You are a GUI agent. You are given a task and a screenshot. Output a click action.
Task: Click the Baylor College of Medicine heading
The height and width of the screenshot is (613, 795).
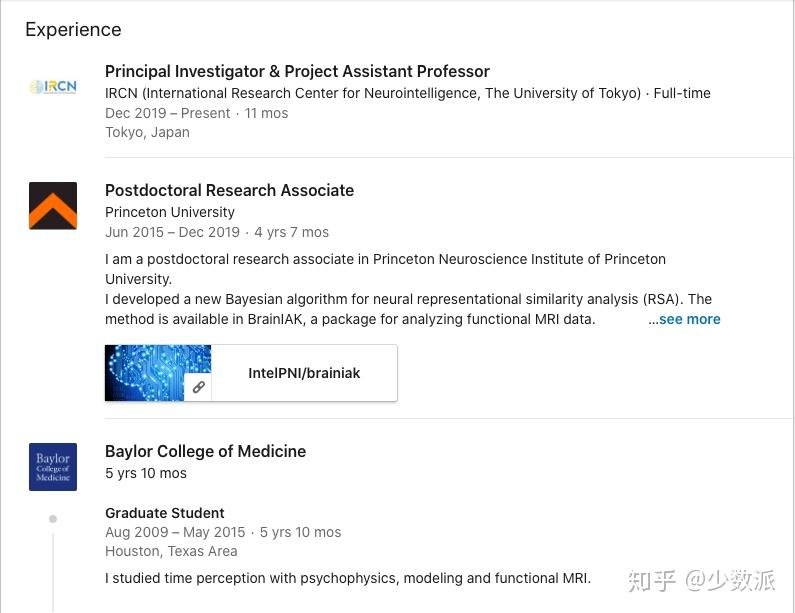(205, 451)
